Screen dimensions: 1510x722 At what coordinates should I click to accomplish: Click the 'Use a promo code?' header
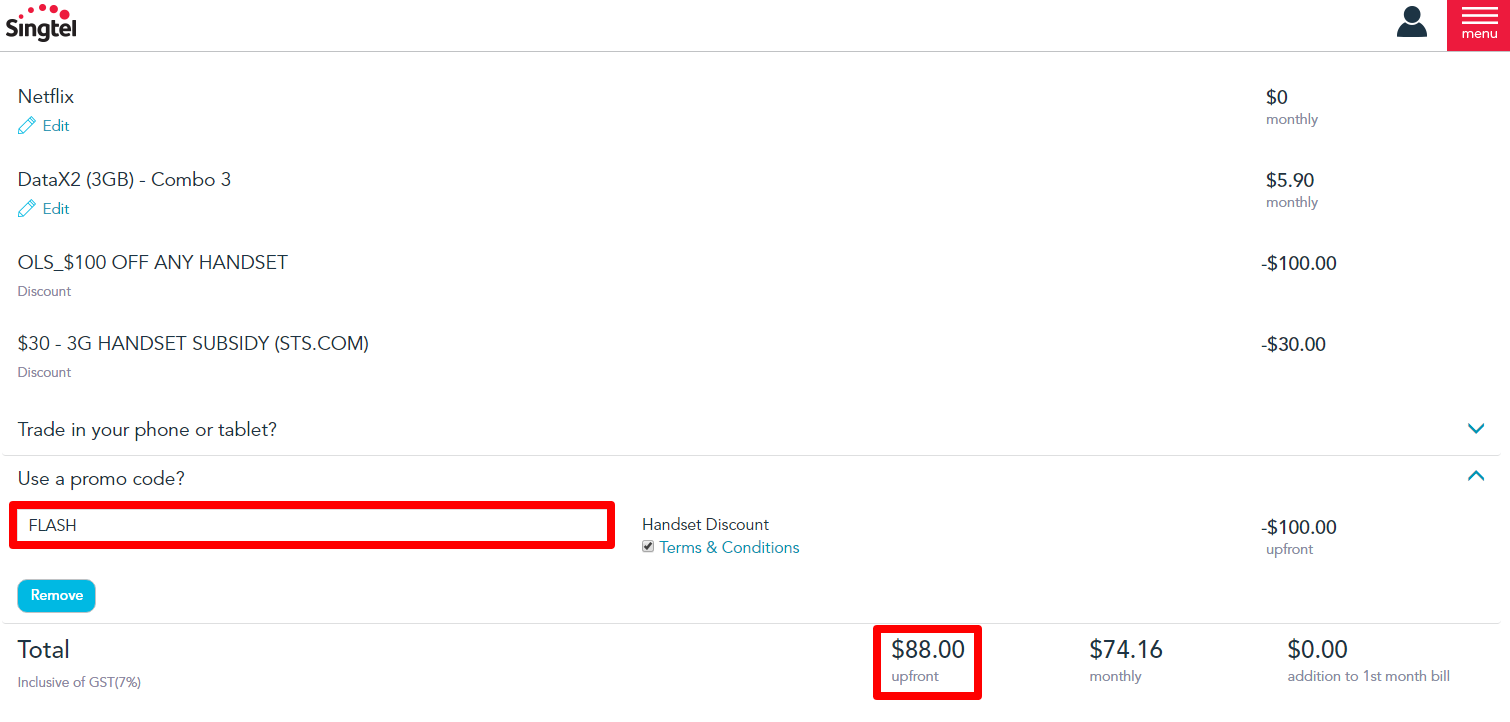pyautogui.click(x=101, y=479)
